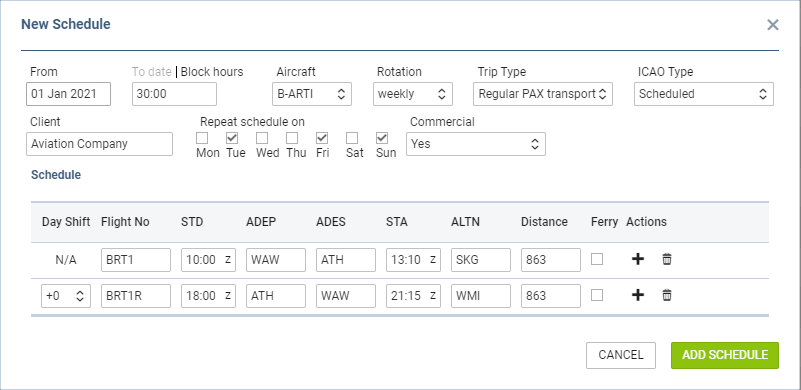
Task: Click the Flight No column header
Action: point(125,222)
